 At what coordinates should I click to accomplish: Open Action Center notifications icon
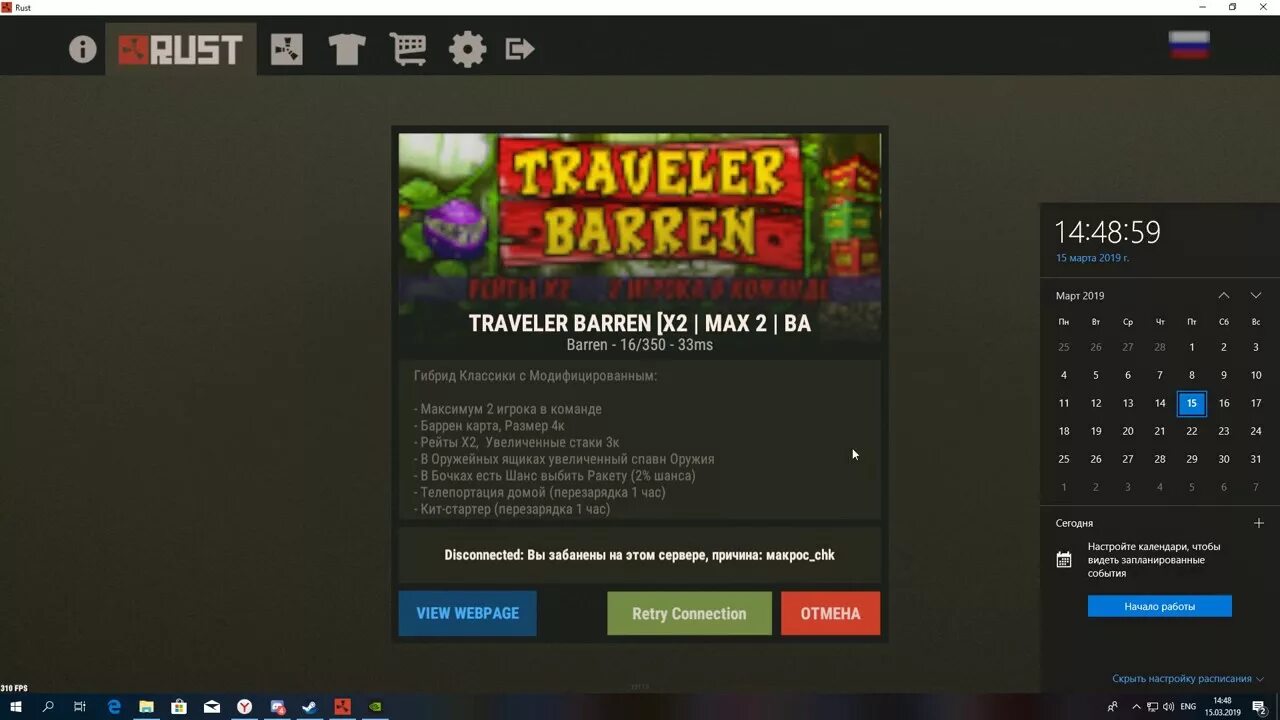(x=1260, y=707)
